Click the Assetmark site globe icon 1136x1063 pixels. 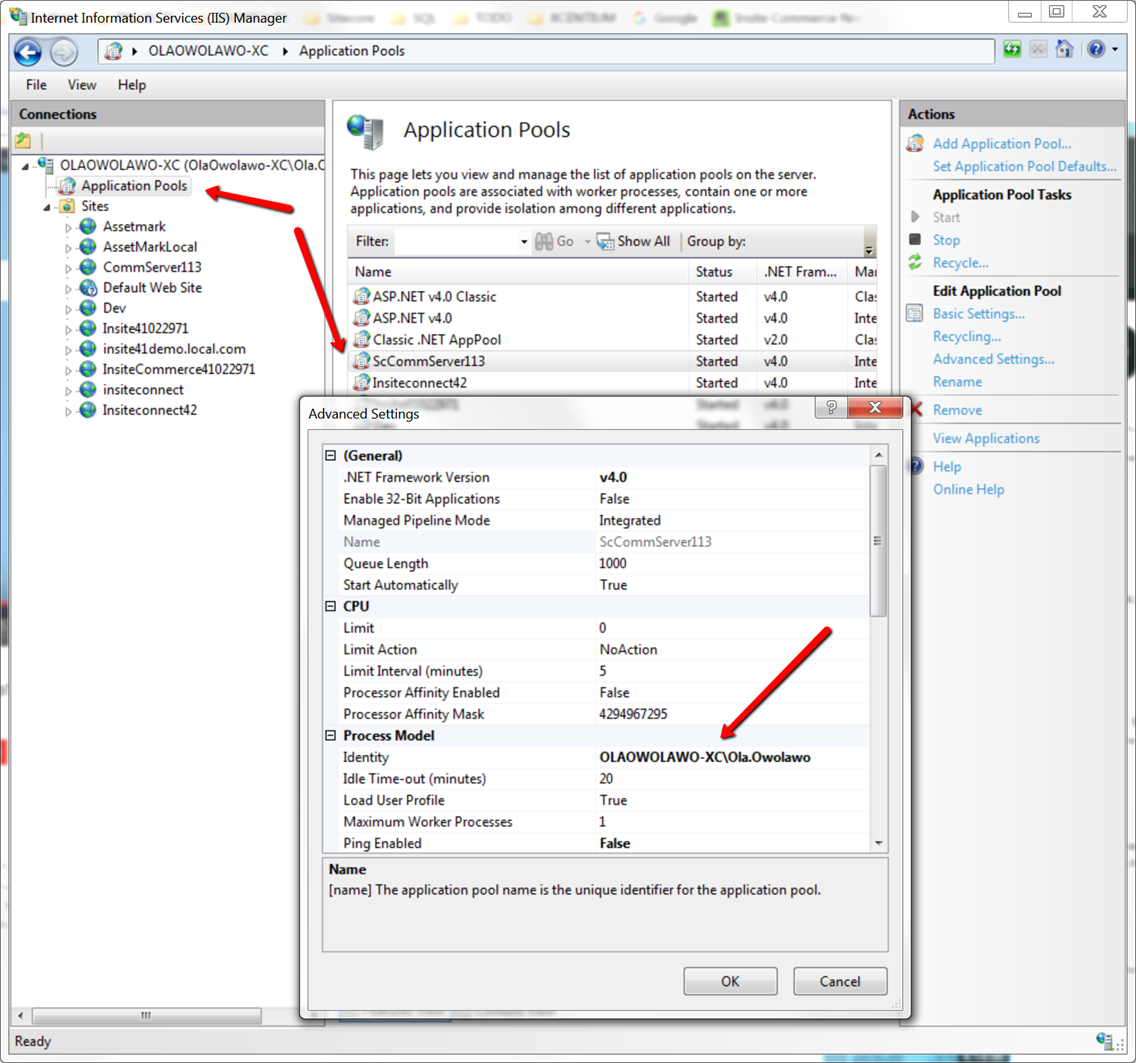pos(88,226)
